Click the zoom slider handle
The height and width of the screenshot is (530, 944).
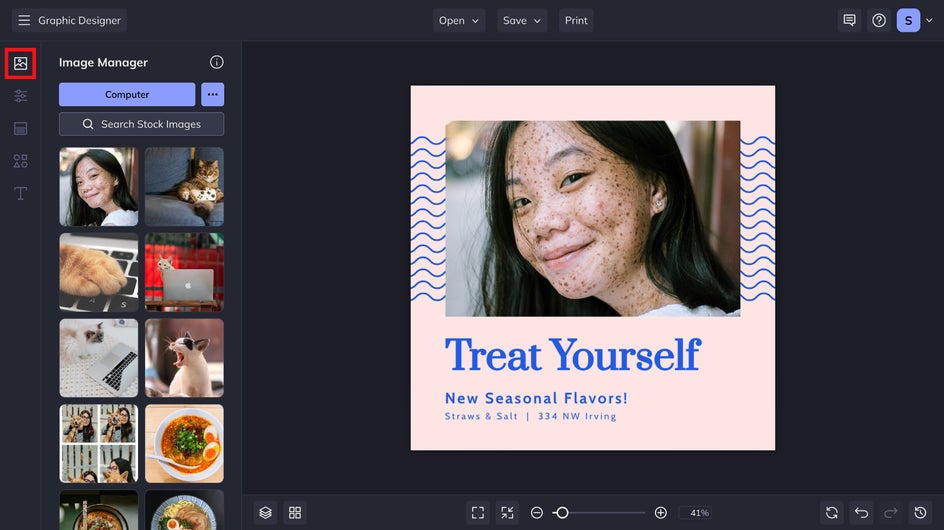(562, 513)
